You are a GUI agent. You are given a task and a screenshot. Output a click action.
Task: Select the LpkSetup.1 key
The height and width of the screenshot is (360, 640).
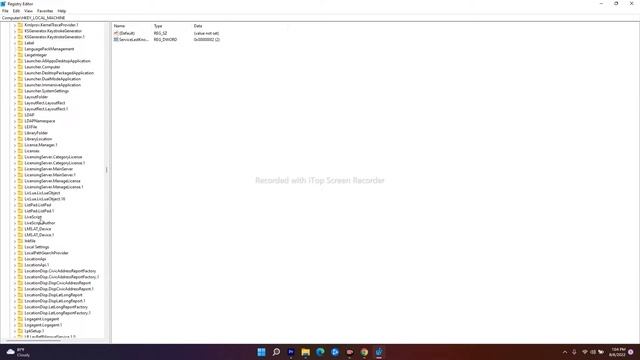[34, 331]
